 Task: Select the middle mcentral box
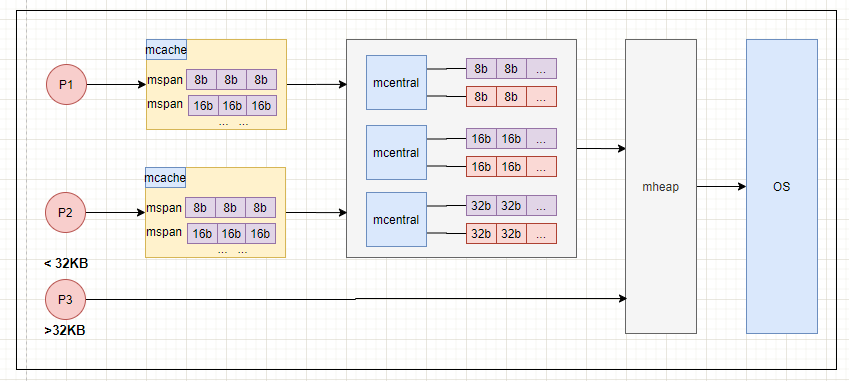[396, 153]
